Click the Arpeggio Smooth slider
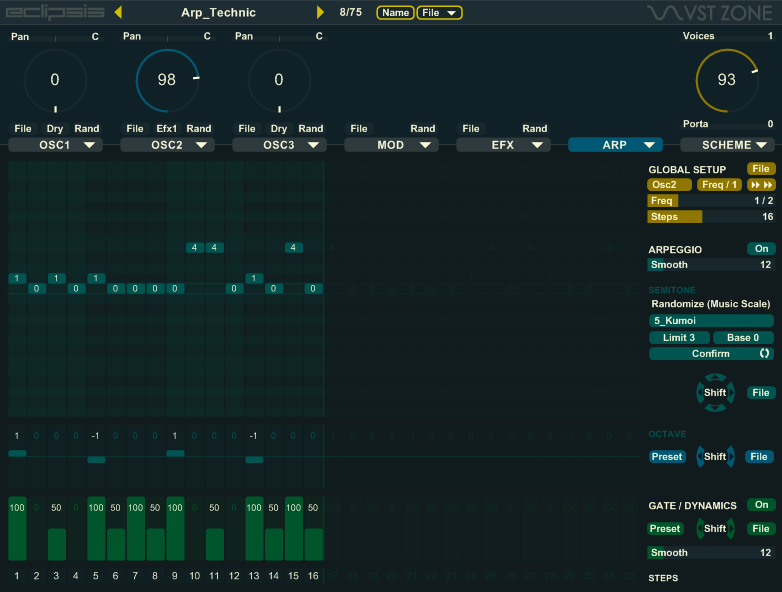782x592 pixels. tap(711, 265)
